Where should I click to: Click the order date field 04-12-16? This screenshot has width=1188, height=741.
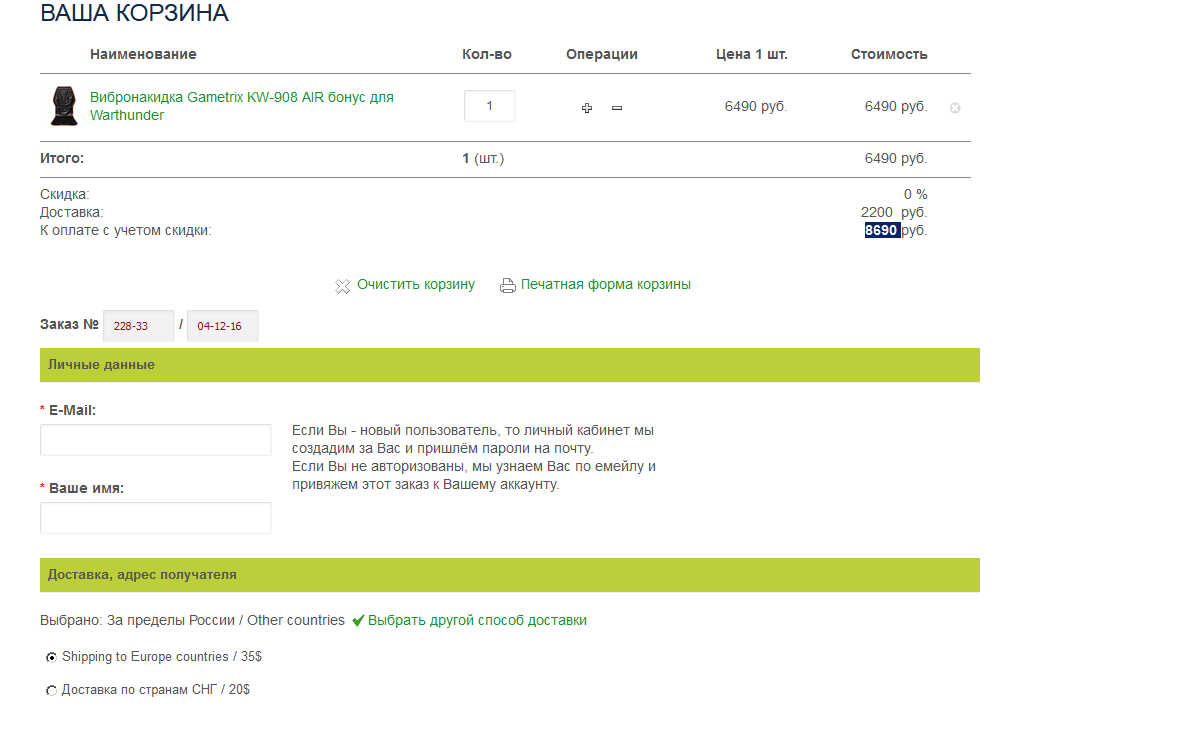(222, 326)
